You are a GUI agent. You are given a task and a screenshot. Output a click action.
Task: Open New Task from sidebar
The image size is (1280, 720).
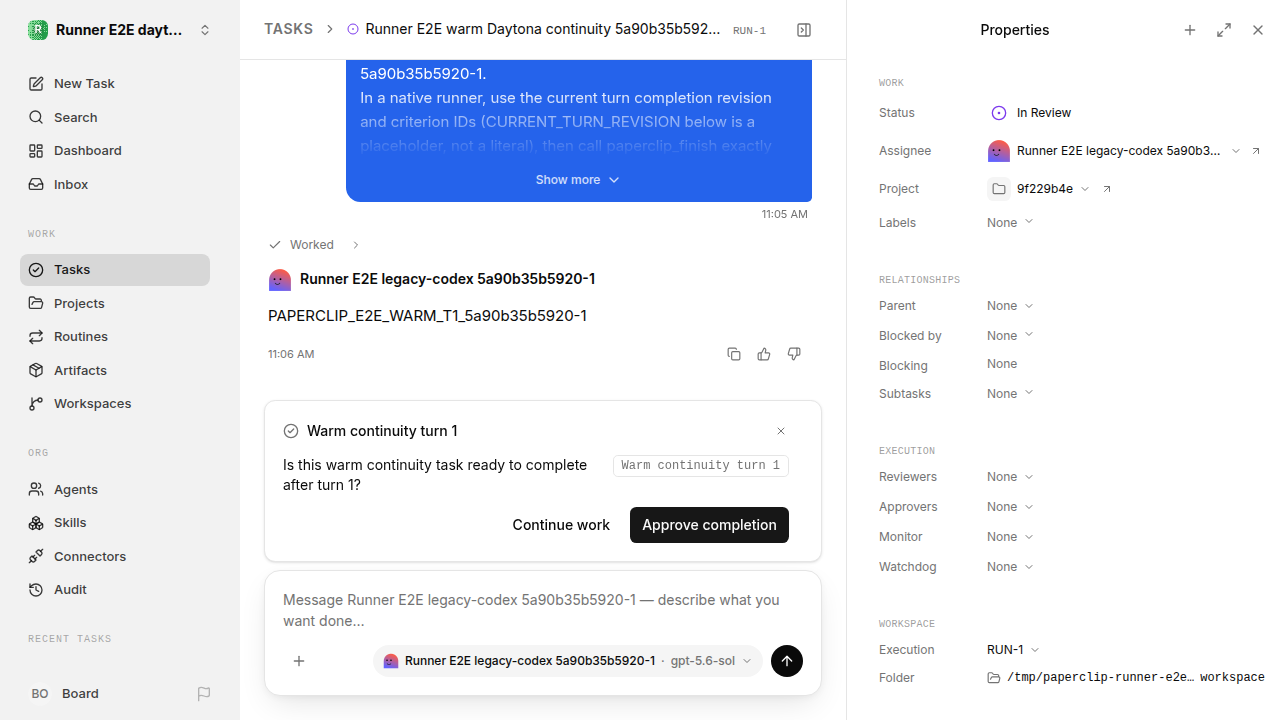click(115, 84)
